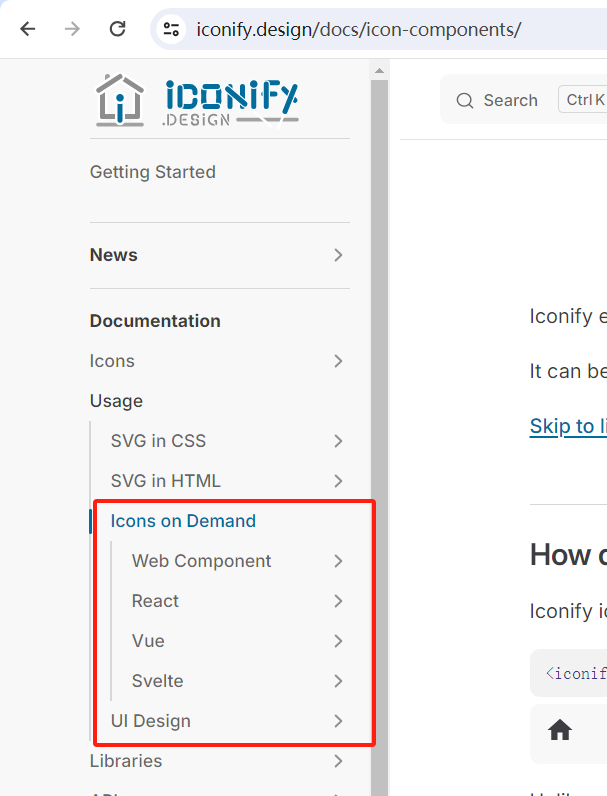
Task: Click the sidebar scrollbar up arrow
Action: (379, 71)
